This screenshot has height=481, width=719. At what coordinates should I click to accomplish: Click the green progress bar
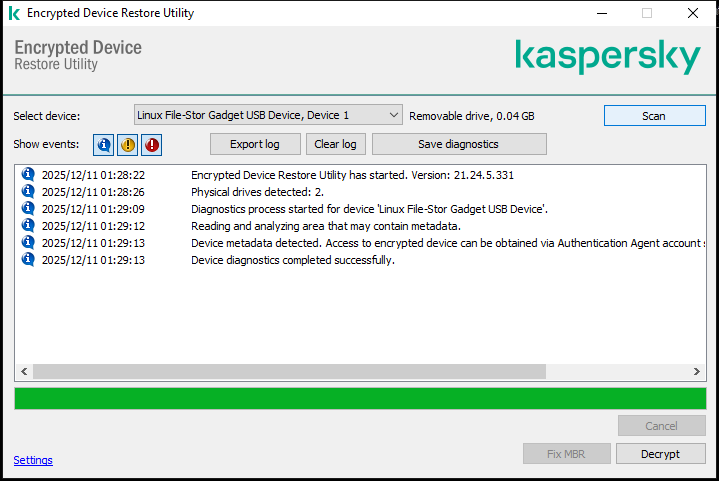(x=360, y=398)
